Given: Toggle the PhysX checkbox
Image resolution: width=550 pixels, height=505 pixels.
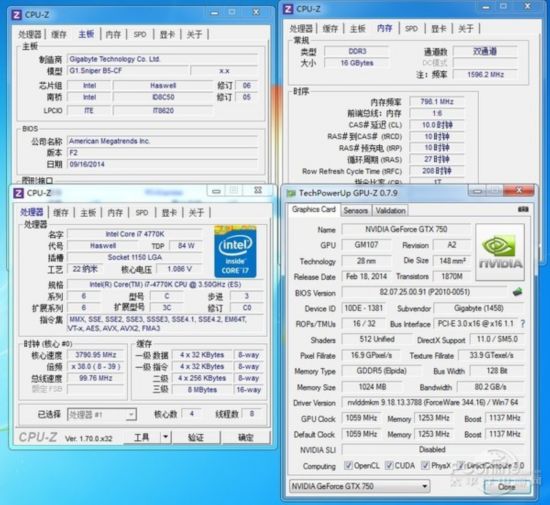Looking at the screenshot, I should 425,465.
